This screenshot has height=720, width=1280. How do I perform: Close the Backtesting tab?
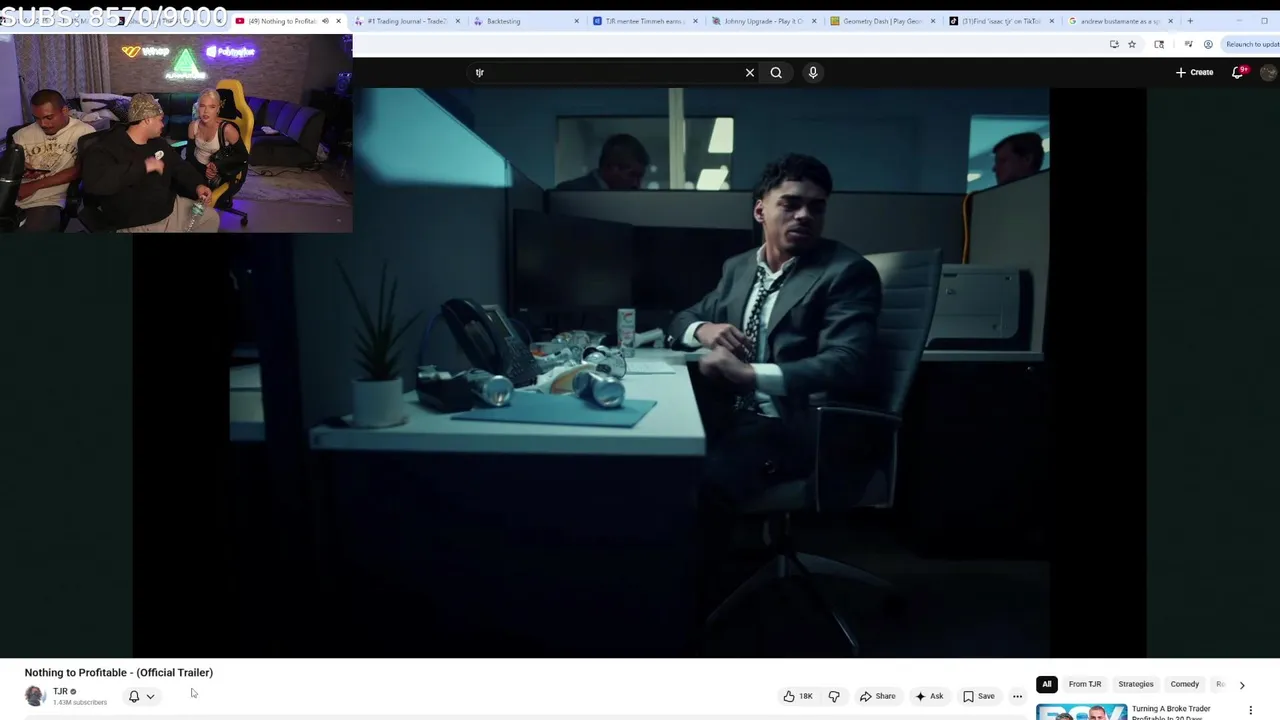tap(576, 21)
